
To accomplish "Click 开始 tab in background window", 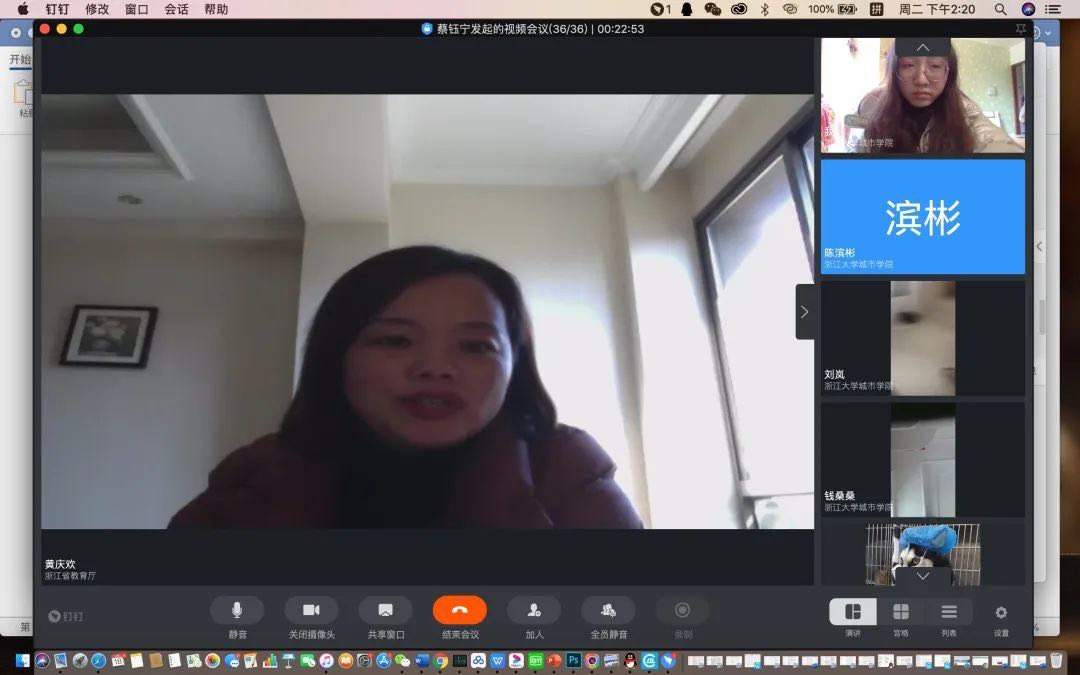I will [x=20, y=59].
